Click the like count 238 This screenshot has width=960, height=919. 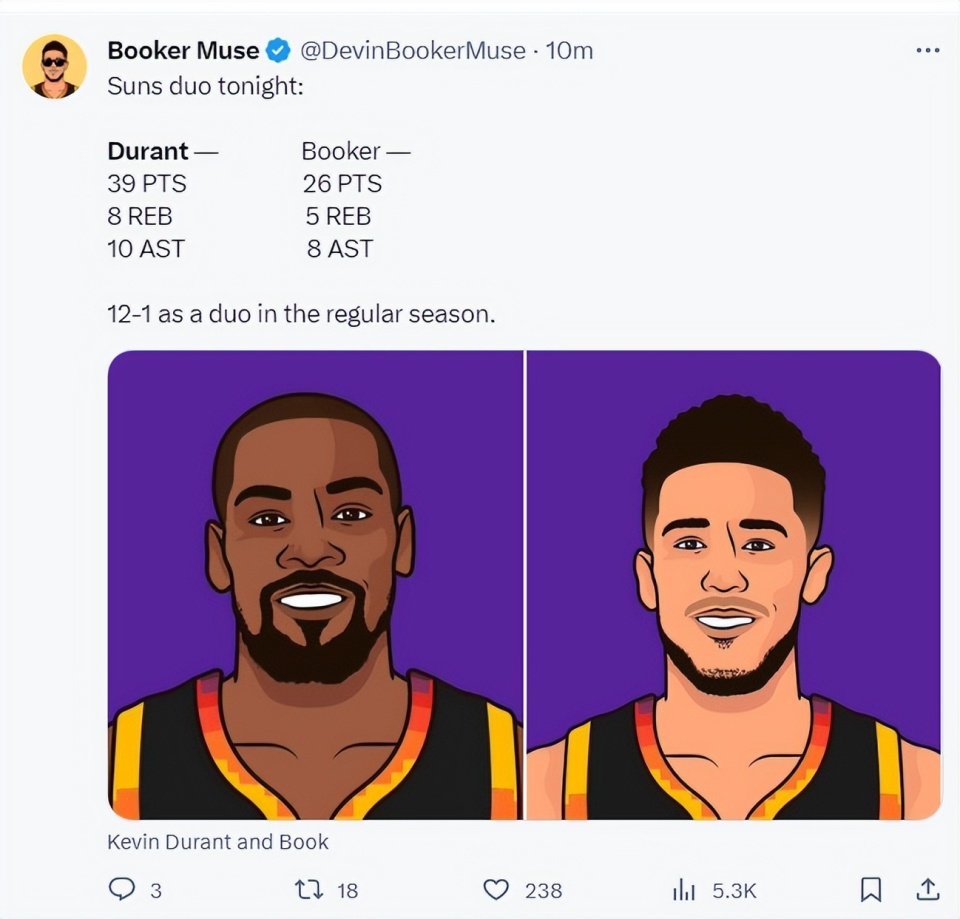pos(543,890)
